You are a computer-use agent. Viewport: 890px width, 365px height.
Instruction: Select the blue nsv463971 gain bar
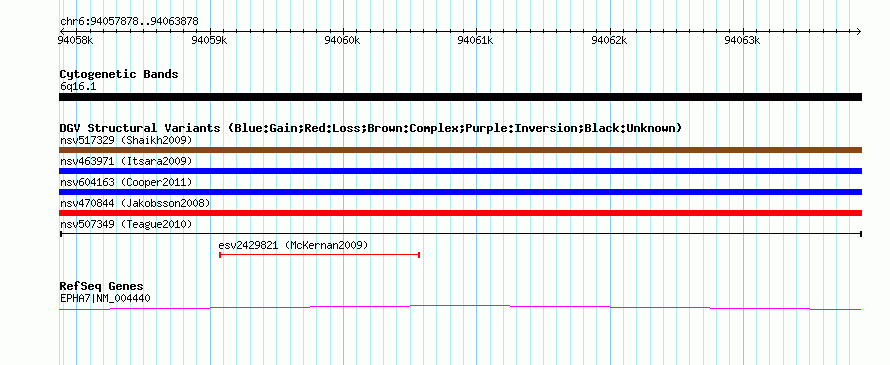(460, 171)
